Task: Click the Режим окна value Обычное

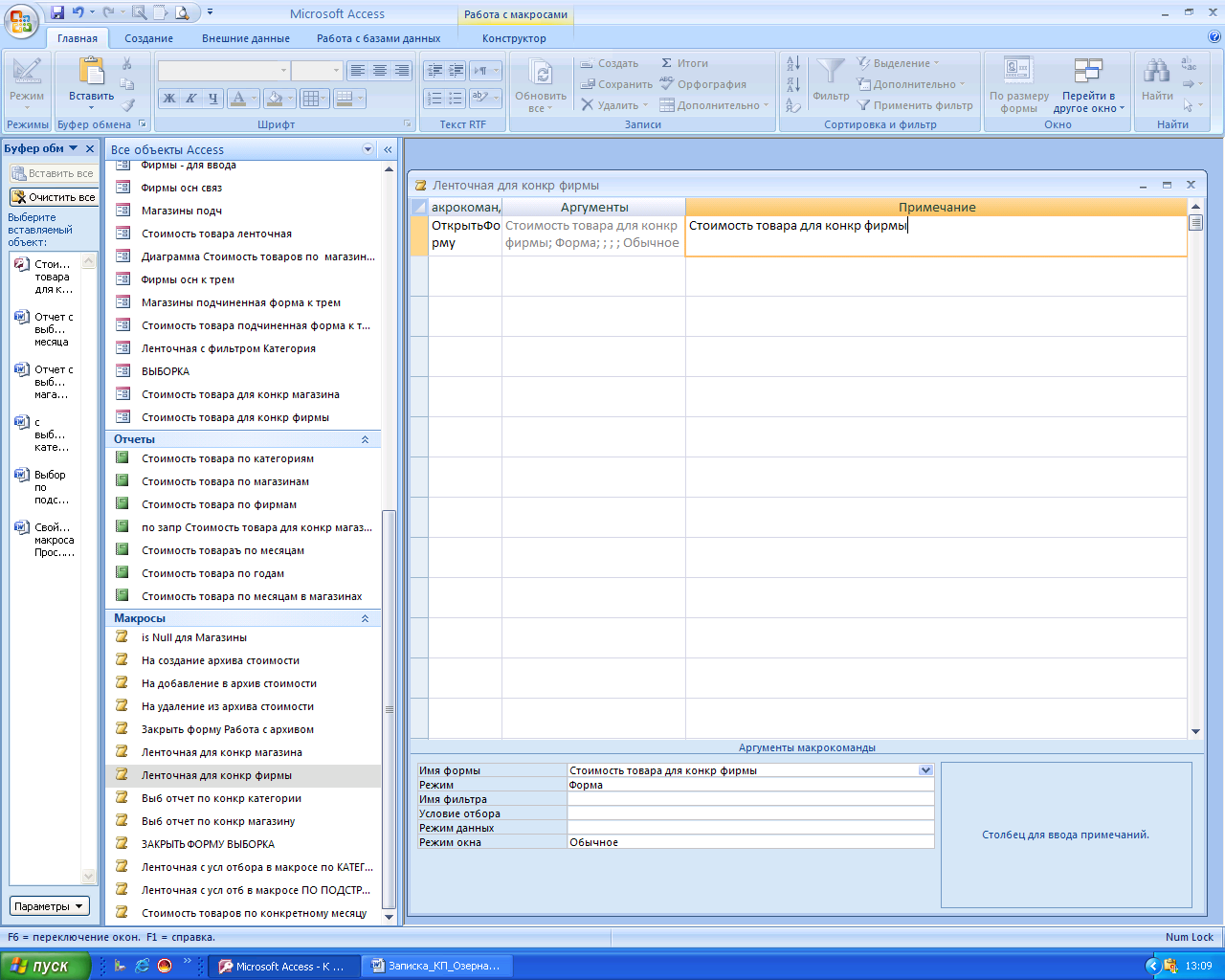Action: pyautogui.click(x=750, y=842)
